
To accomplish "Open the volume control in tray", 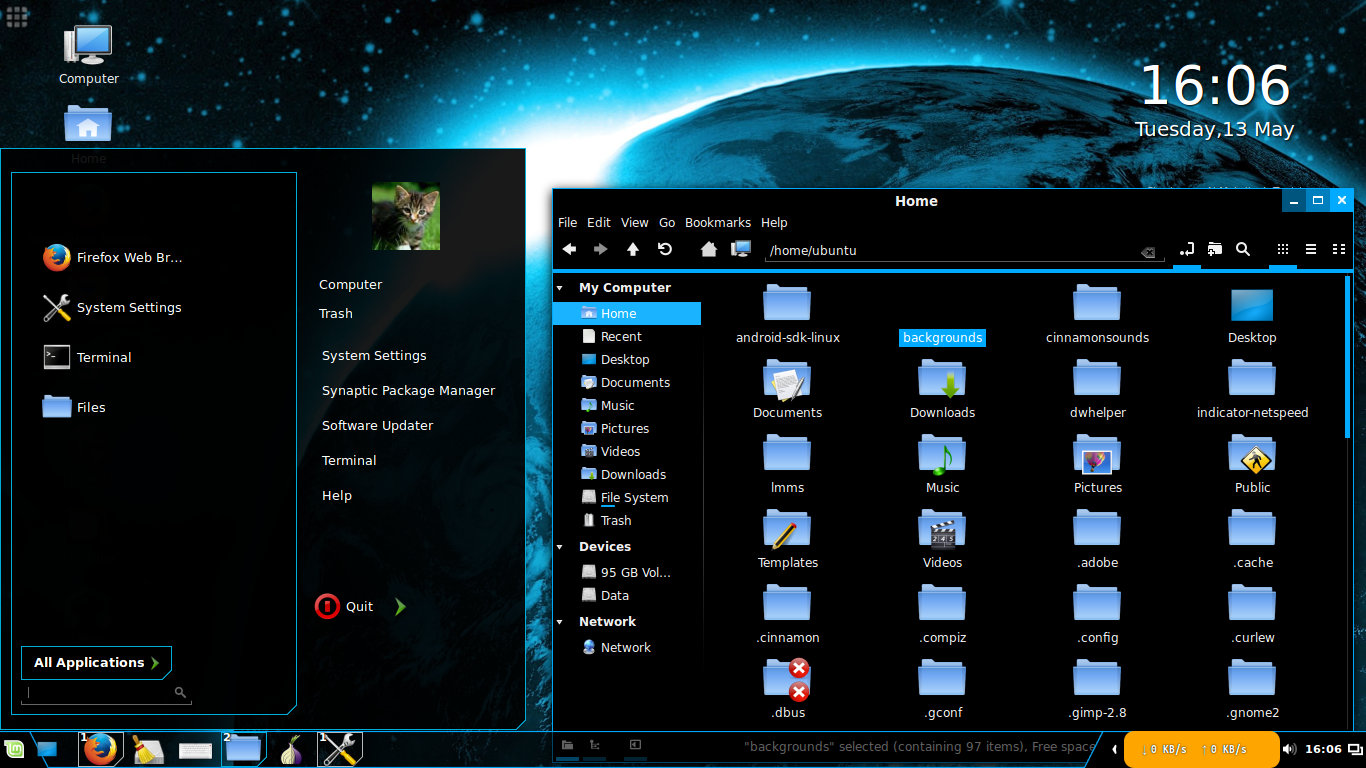I will click(x=1290, y=749).
